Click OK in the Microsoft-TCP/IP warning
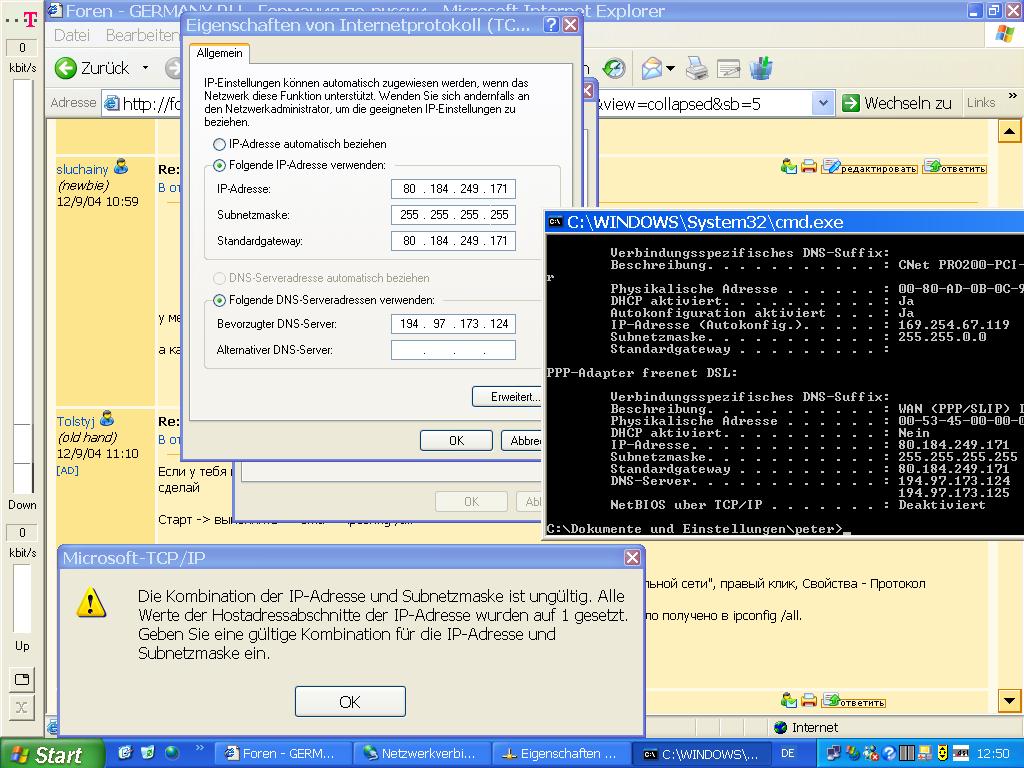 tap(350, 701)
